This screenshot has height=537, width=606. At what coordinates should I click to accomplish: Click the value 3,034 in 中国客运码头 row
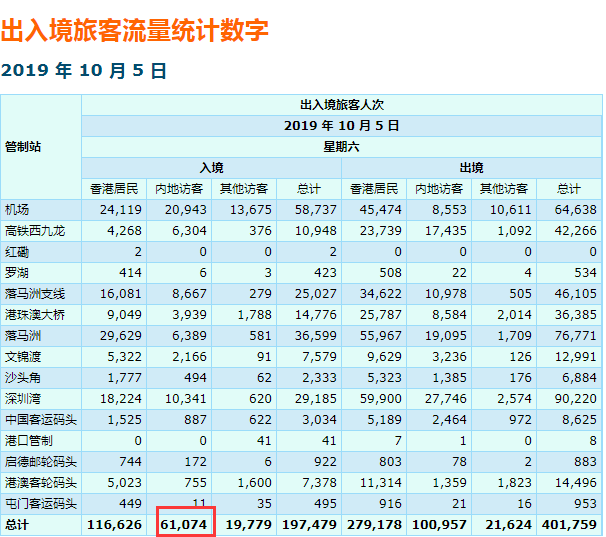pyautogui.click(x=319, y=420)
